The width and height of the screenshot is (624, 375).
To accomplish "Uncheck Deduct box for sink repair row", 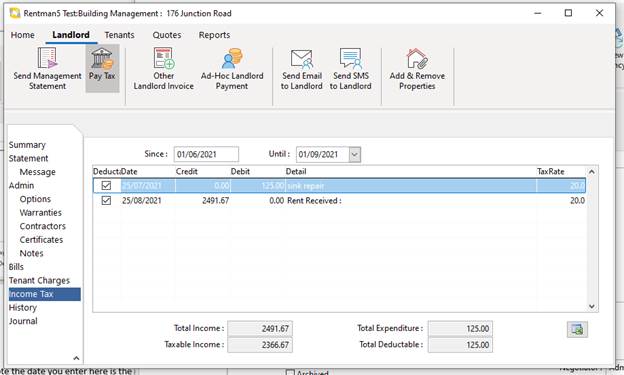I will 106,186.
